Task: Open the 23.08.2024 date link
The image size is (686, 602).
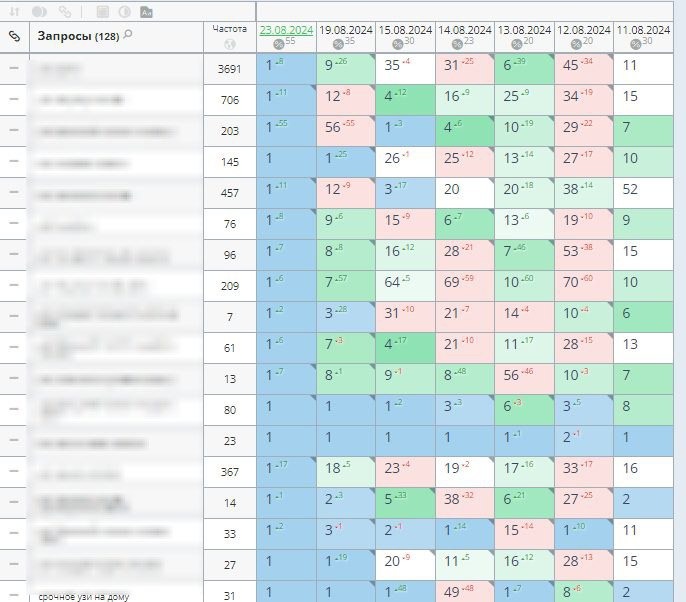Action: click(286, 30)
